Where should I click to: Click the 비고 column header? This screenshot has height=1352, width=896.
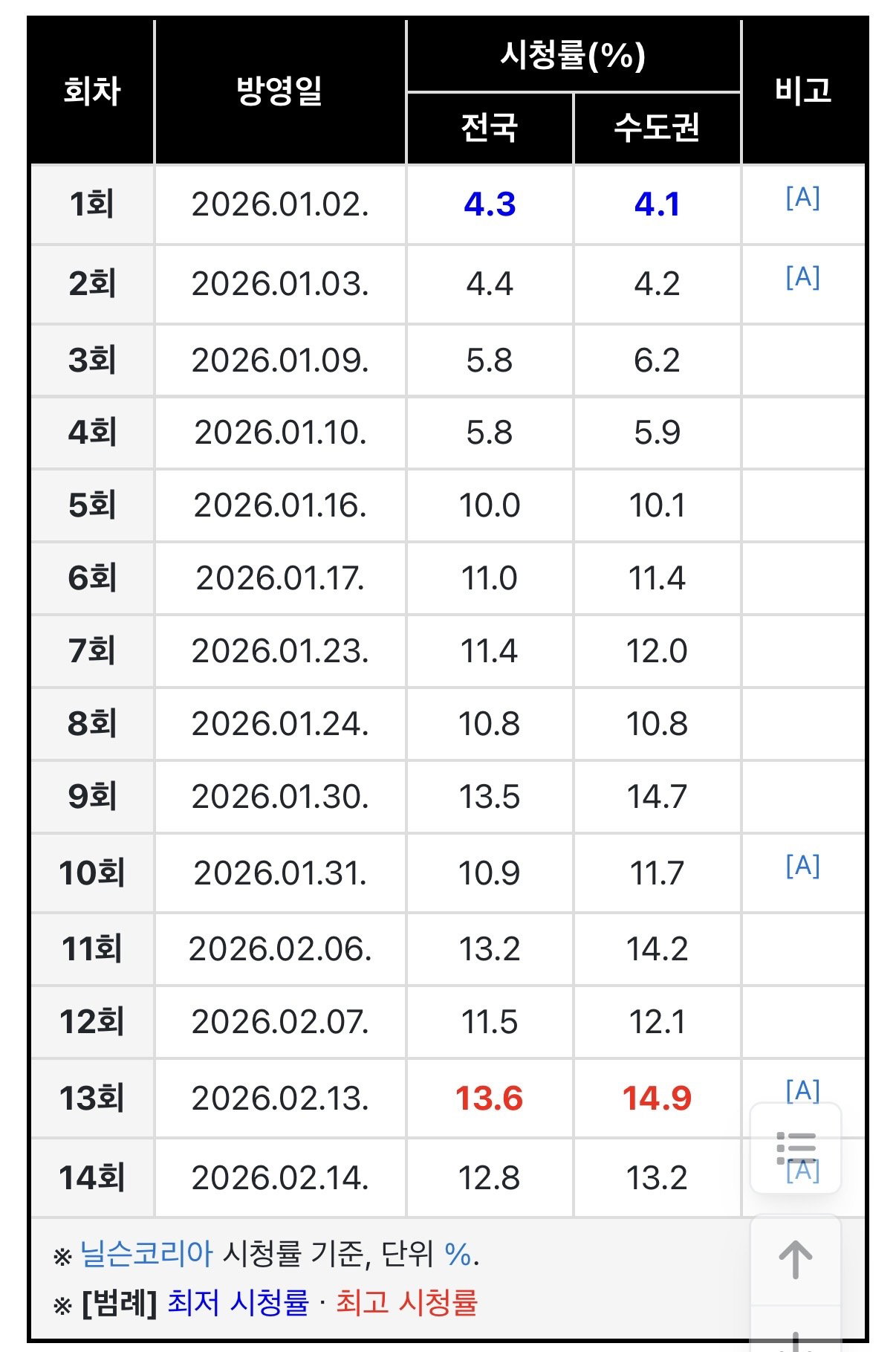[803, 91]
